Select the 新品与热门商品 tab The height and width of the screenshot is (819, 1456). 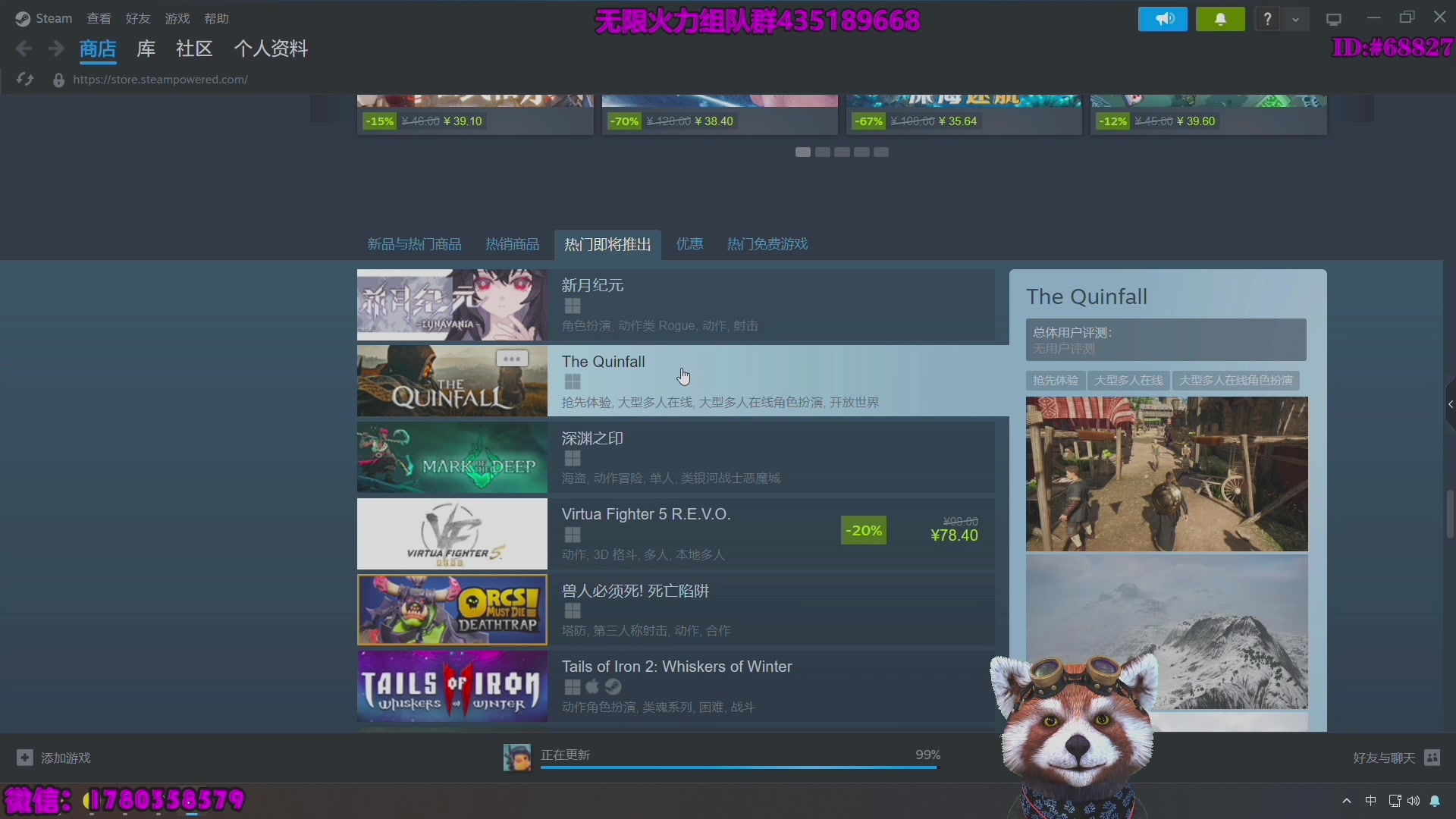[x=414, y=244]
